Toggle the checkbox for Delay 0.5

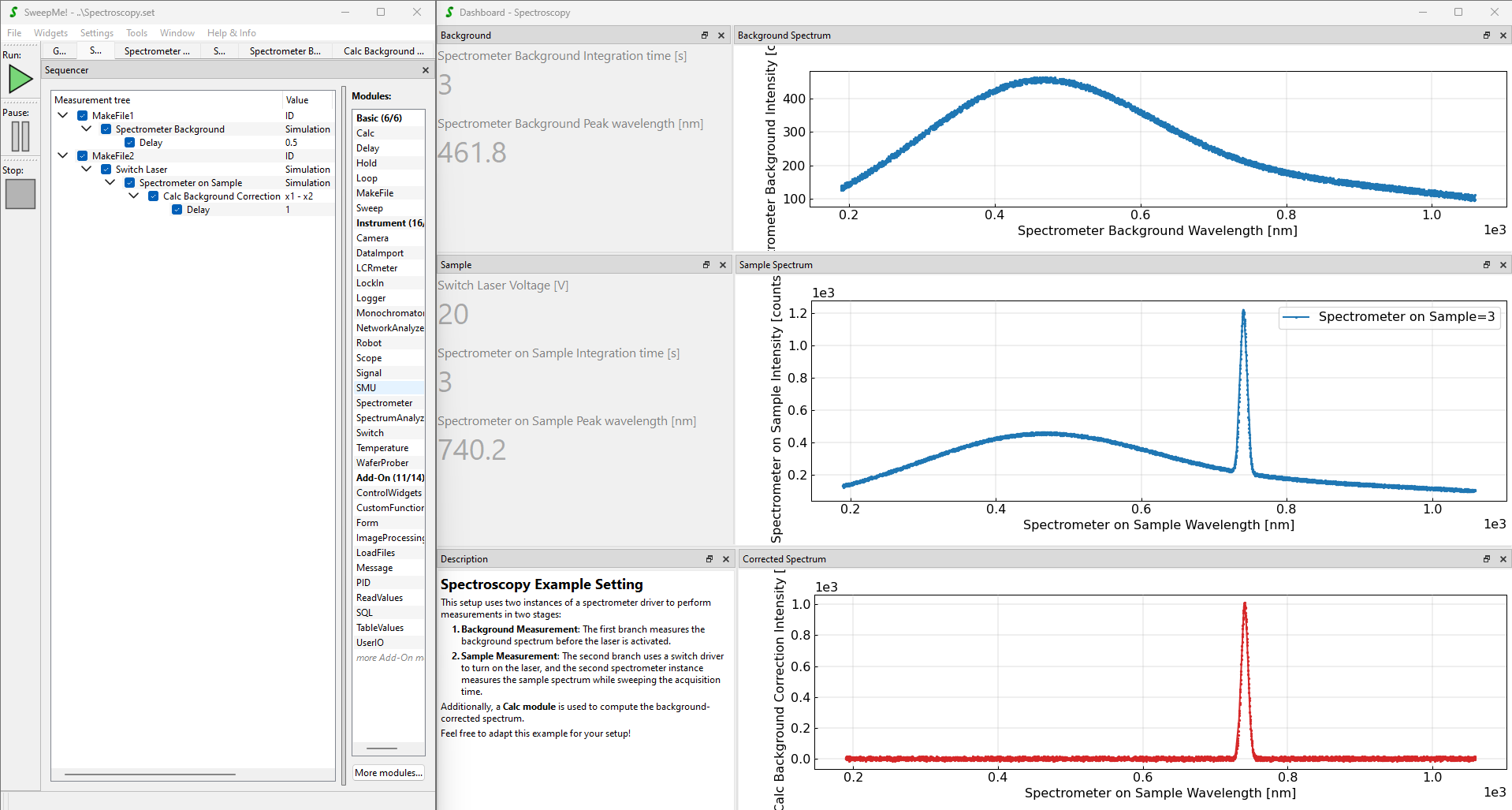coord(129,143)
